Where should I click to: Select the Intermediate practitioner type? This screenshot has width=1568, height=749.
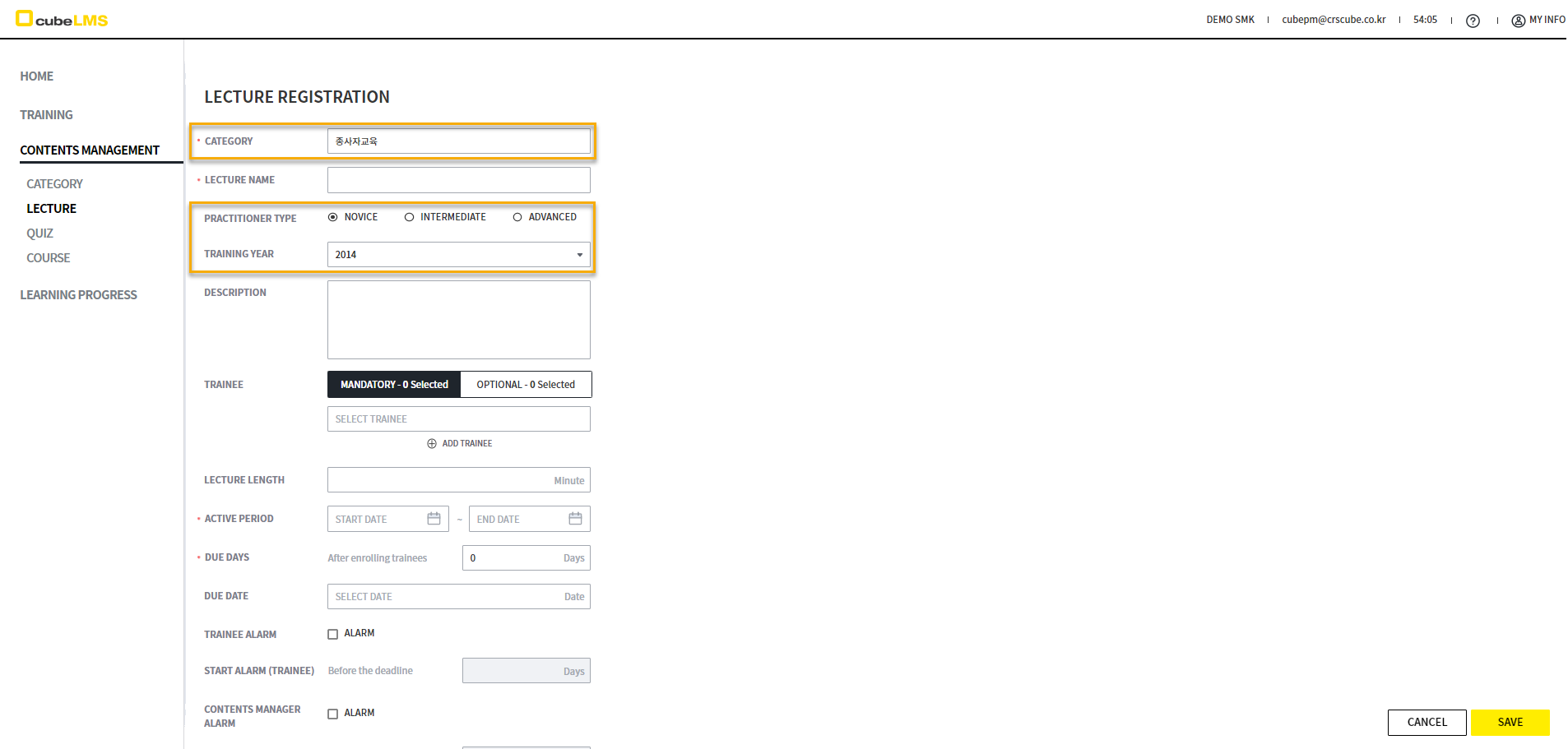(409, 217)
